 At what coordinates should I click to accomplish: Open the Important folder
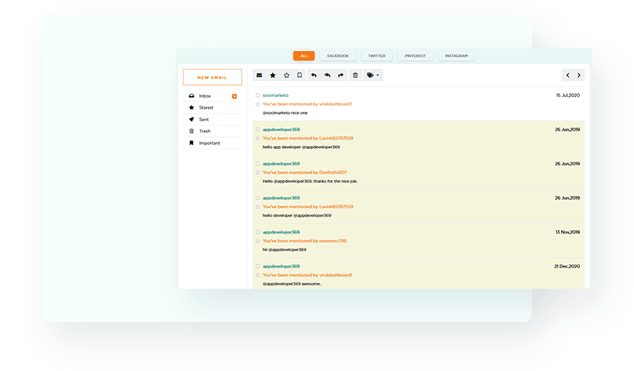(213, 143)
